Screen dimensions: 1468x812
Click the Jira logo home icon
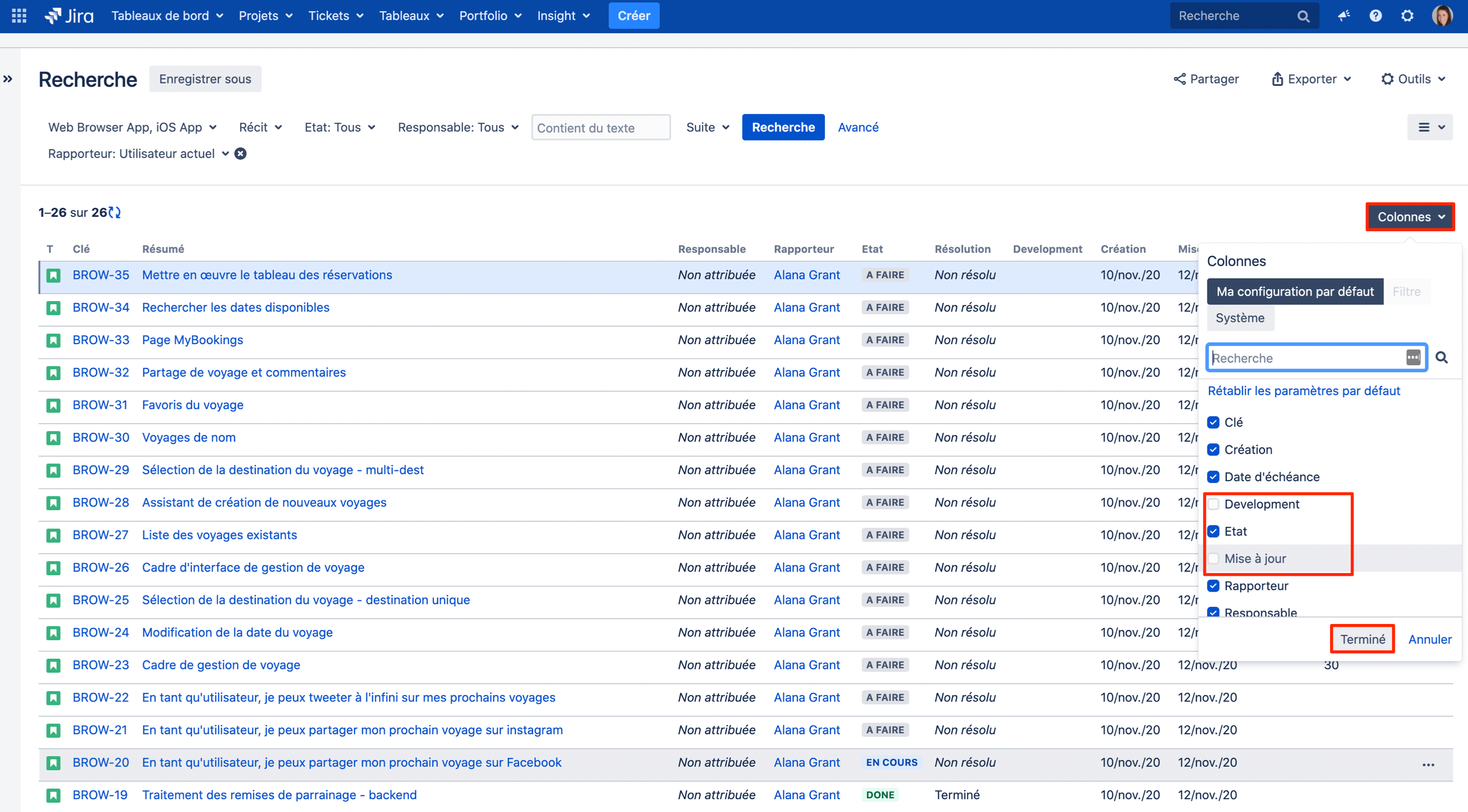click(x=69, y=15)
